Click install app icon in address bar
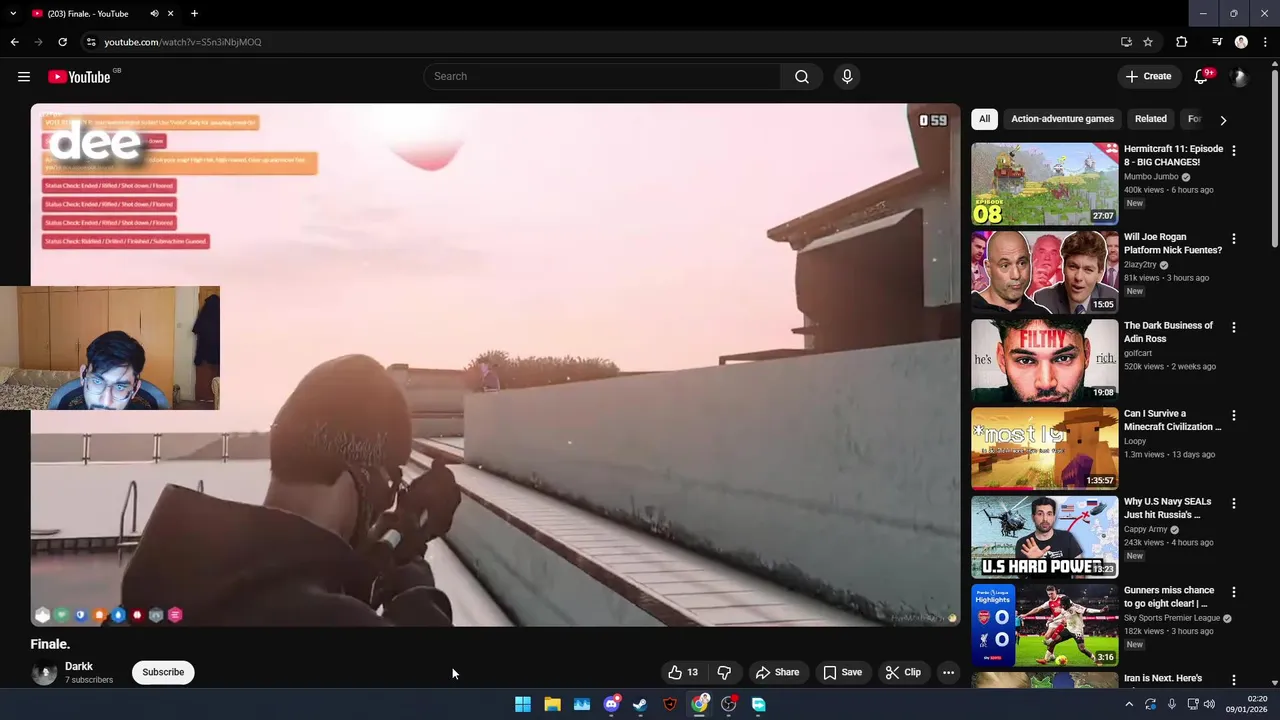Screen dimensions: 1280x720 point(1126,42)
